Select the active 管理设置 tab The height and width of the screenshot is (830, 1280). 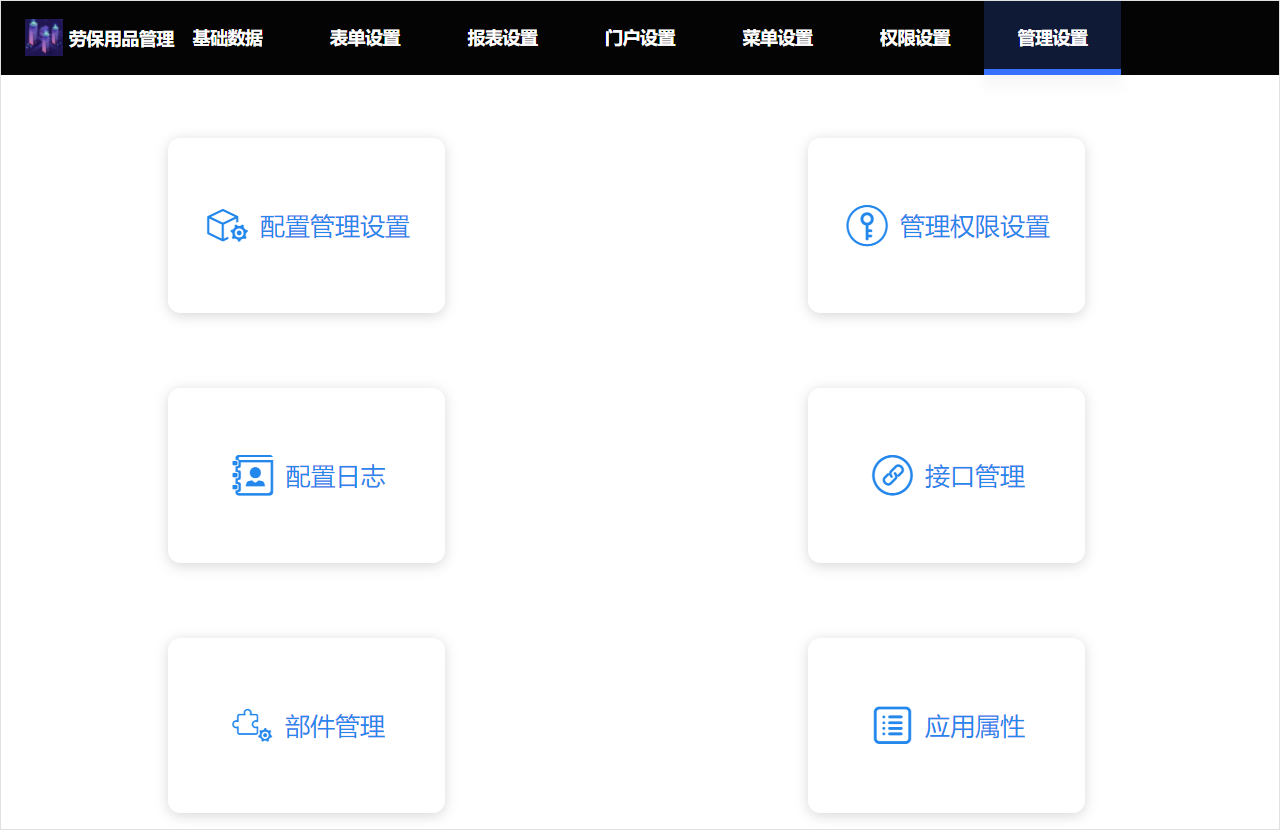click(x=1052, y=39)
